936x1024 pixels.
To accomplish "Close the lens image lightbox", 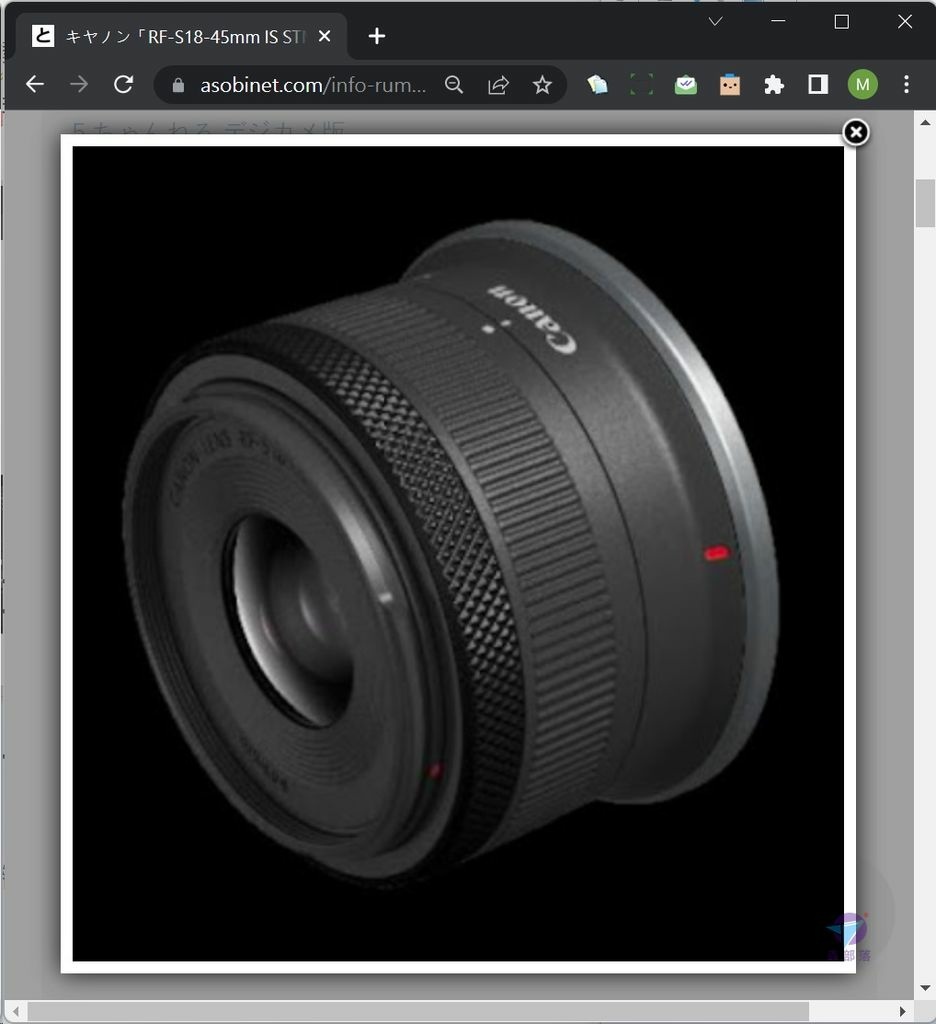I will pyautogui.click(x=856, y=133).
